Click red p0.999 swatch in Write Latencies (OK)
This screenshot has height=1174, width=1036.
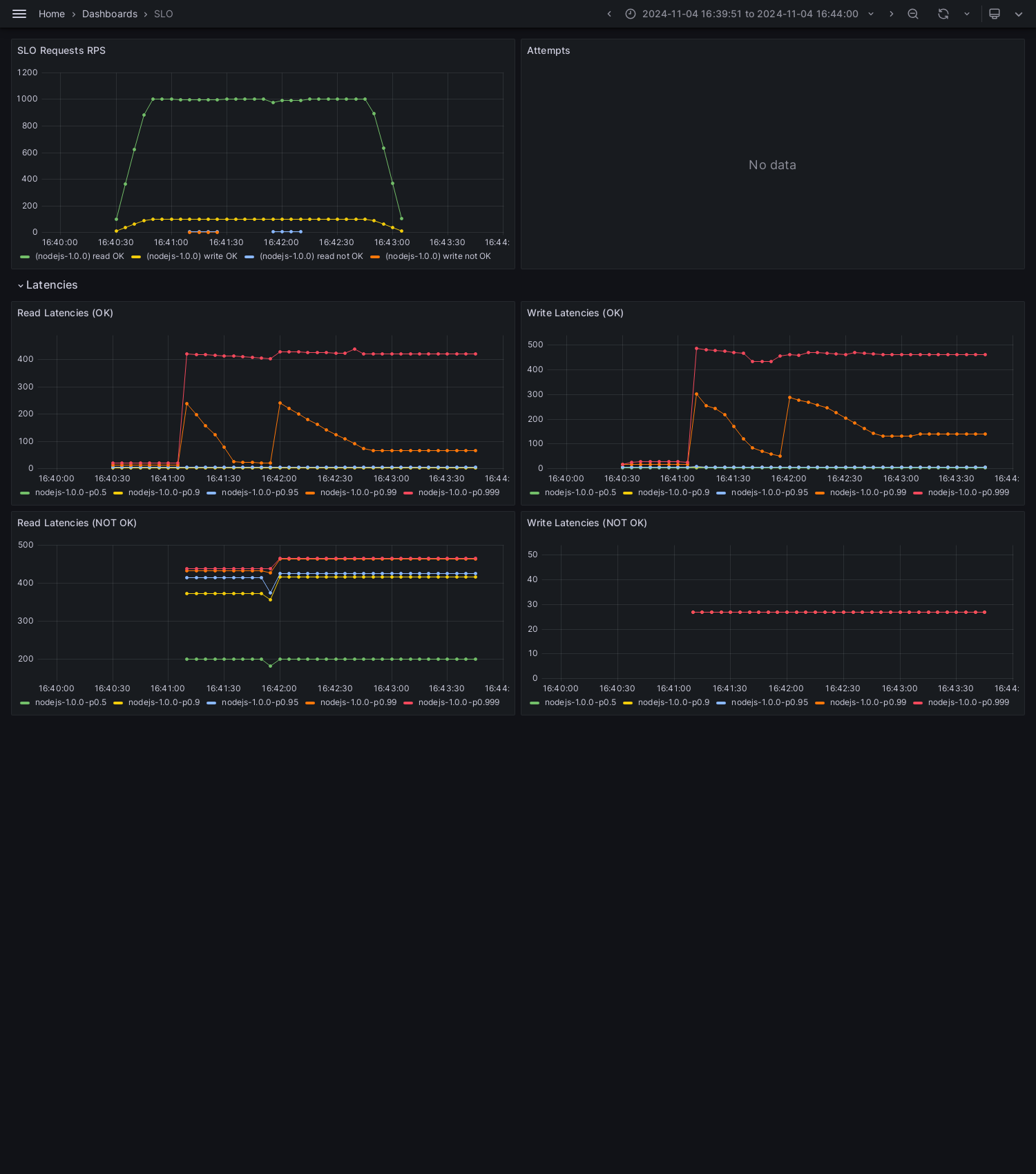tap(918, 493)
